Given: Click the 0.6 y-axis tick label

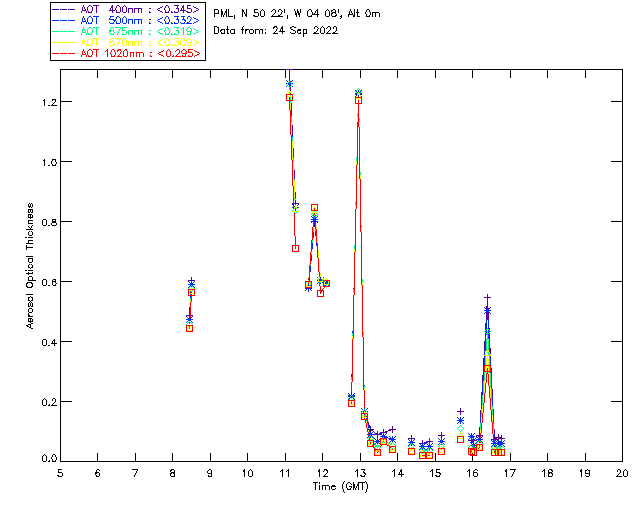Looking at the screenshot, I should point(49,282).
